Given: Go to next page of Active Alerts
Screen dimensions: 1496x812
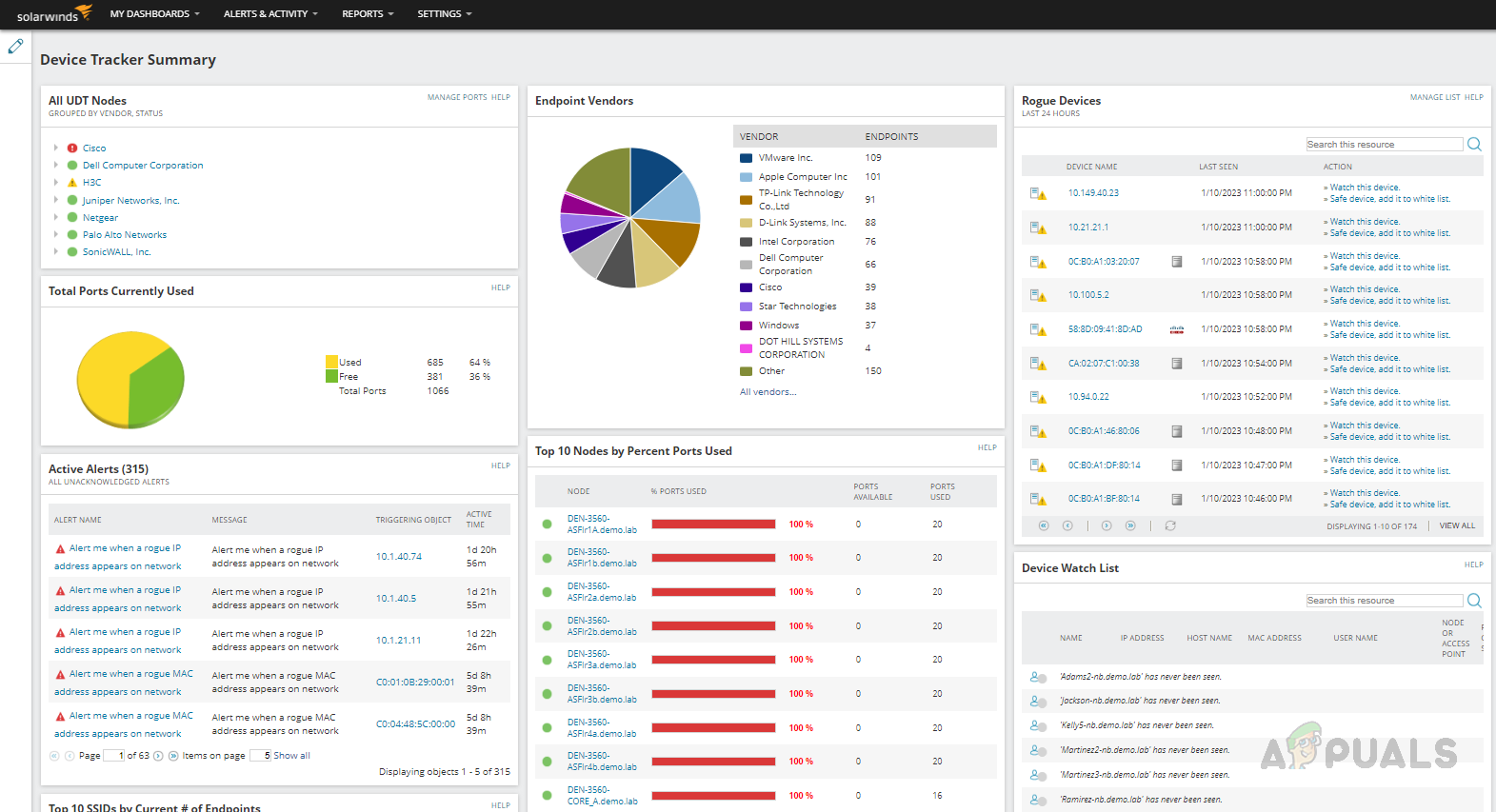Looking at the screenshot, I should tap(159, 756).
